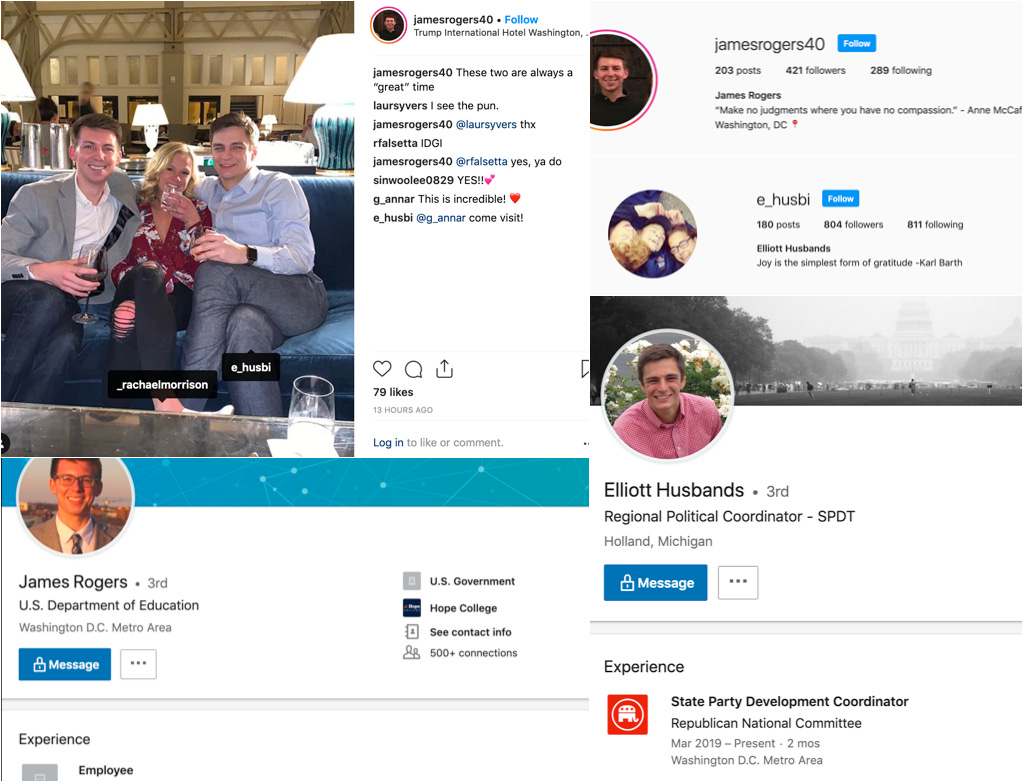
Task: Click 180 posts on e_husbi profile
Action: pyautogui.click(x=778, y=224)
